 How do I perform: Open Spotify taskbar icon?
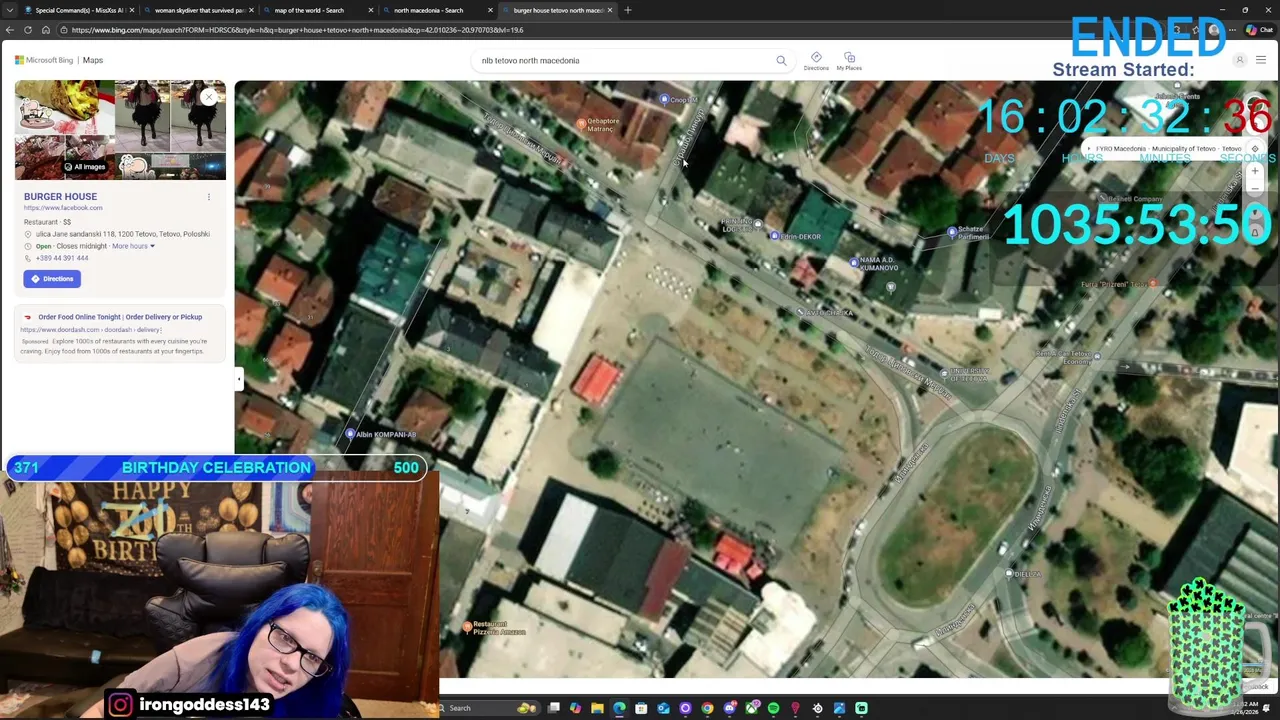coord(773,708)
